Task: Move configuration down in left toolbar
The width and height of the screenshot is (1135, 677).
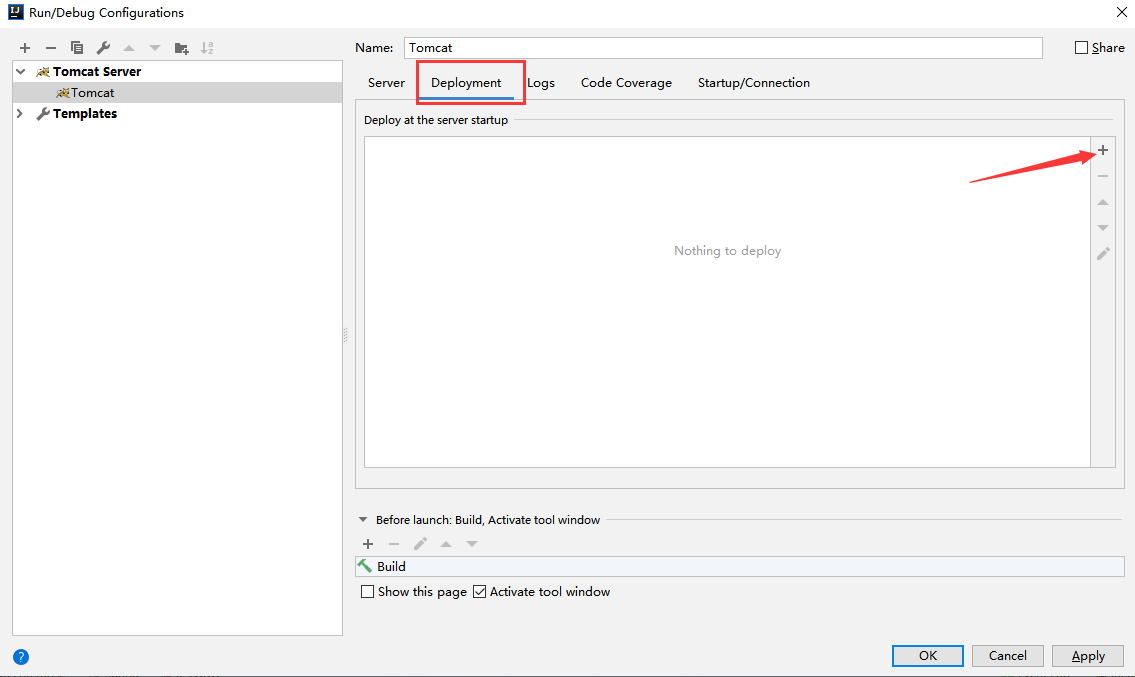Action: click(155, 48)
